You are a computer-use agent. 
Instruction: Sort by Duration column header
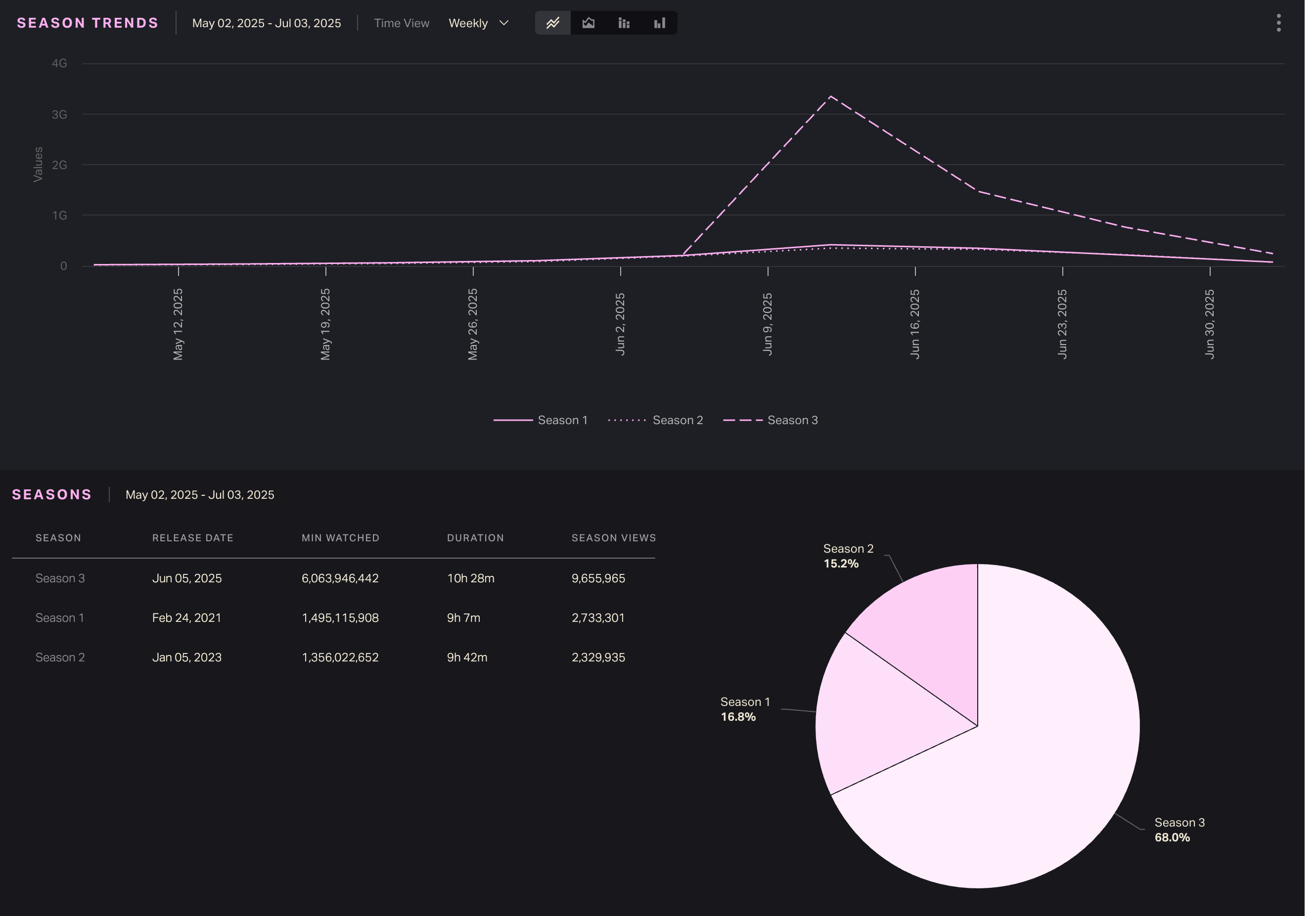pyautogui.click(x=475, y=538)
